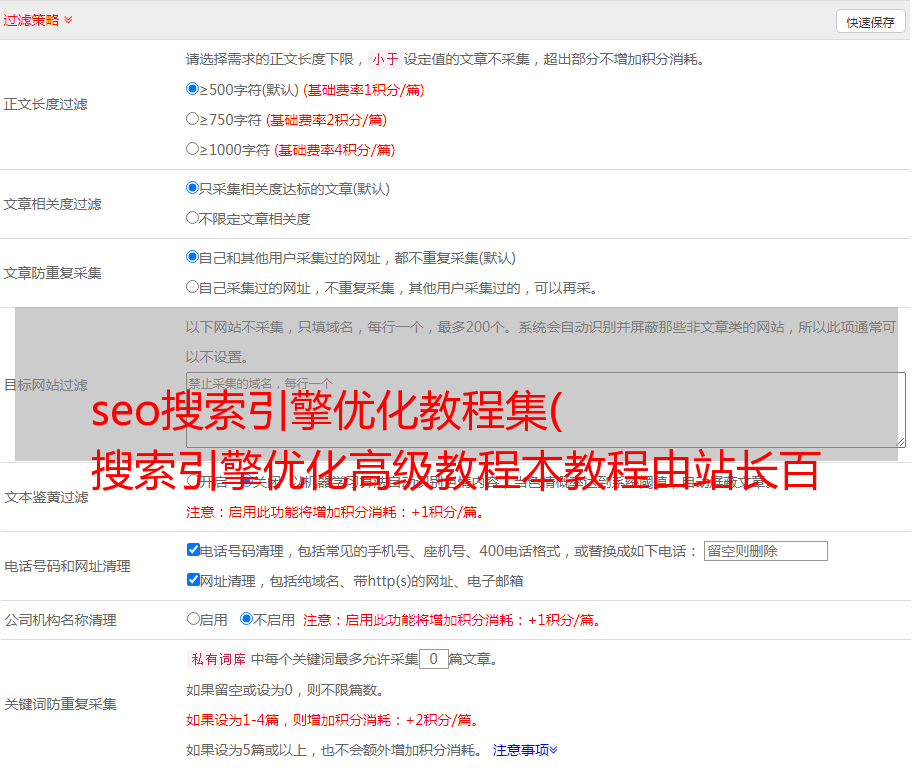Image resolution: width=912 pixels, height=768 pixels.
Task: Click the keyword article count input box
Action: 433,659
